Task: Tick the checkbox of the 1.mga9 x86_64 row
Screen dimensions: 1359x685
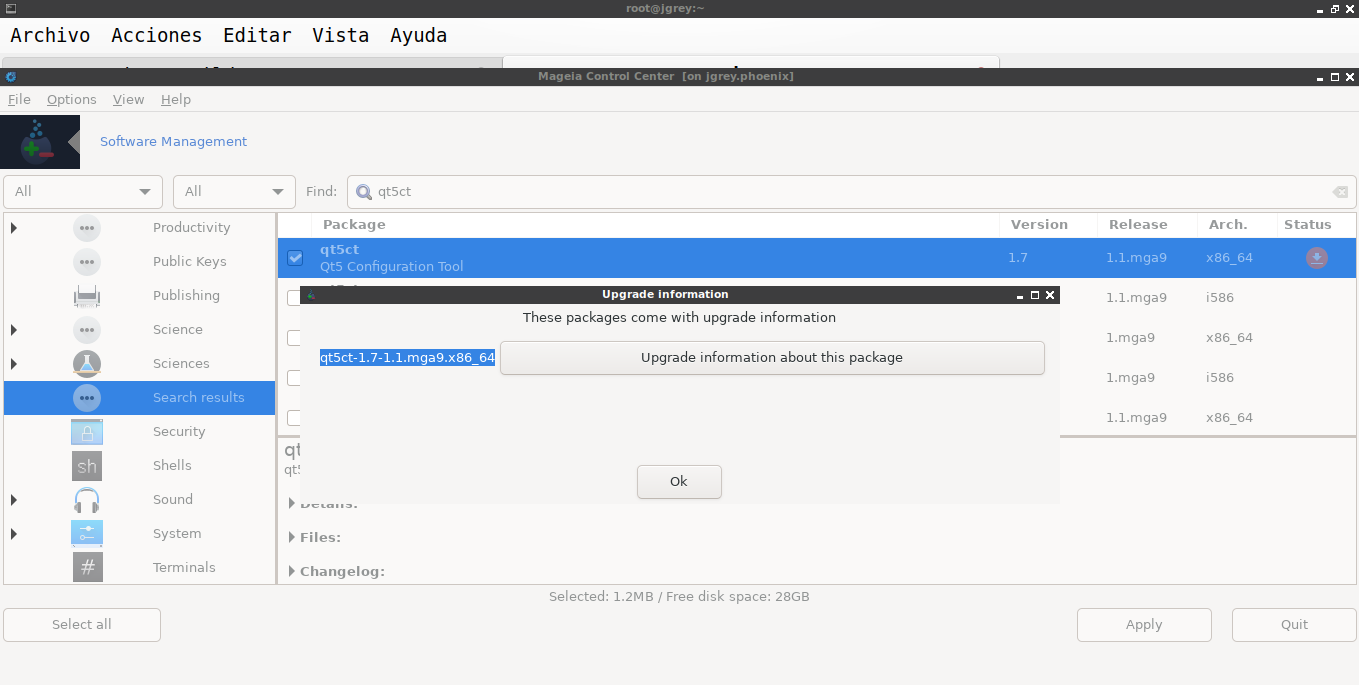Action: tap(293, 338)
